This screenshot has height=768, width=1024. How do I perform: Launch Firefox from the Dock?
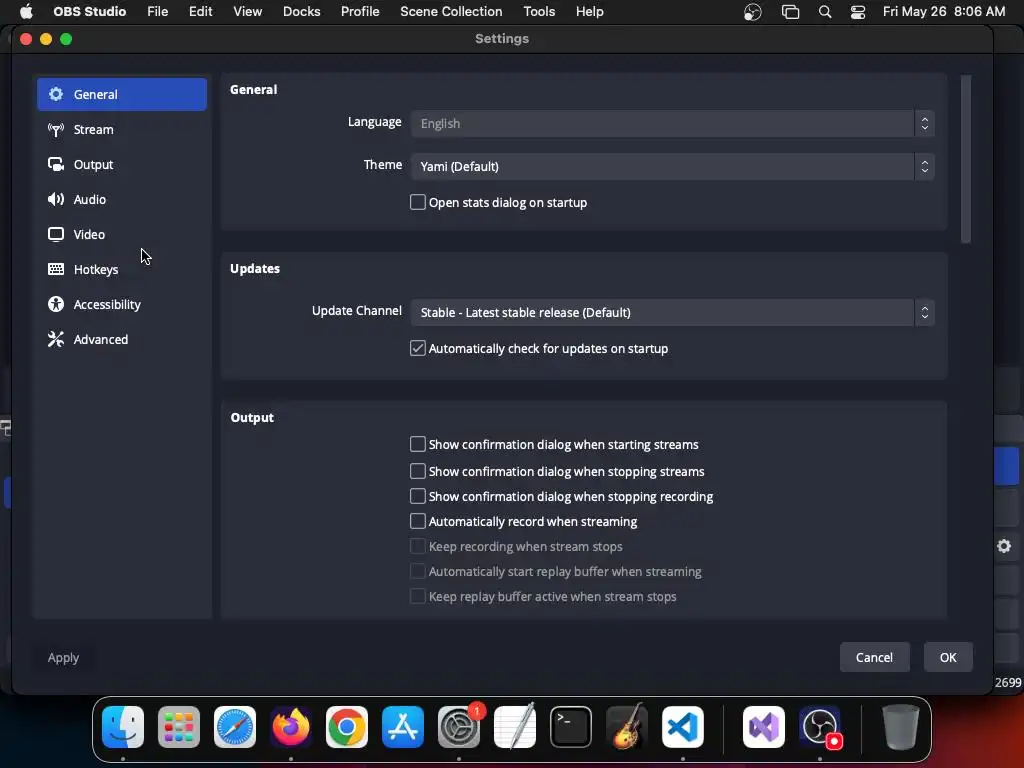[x=291, y=727]
